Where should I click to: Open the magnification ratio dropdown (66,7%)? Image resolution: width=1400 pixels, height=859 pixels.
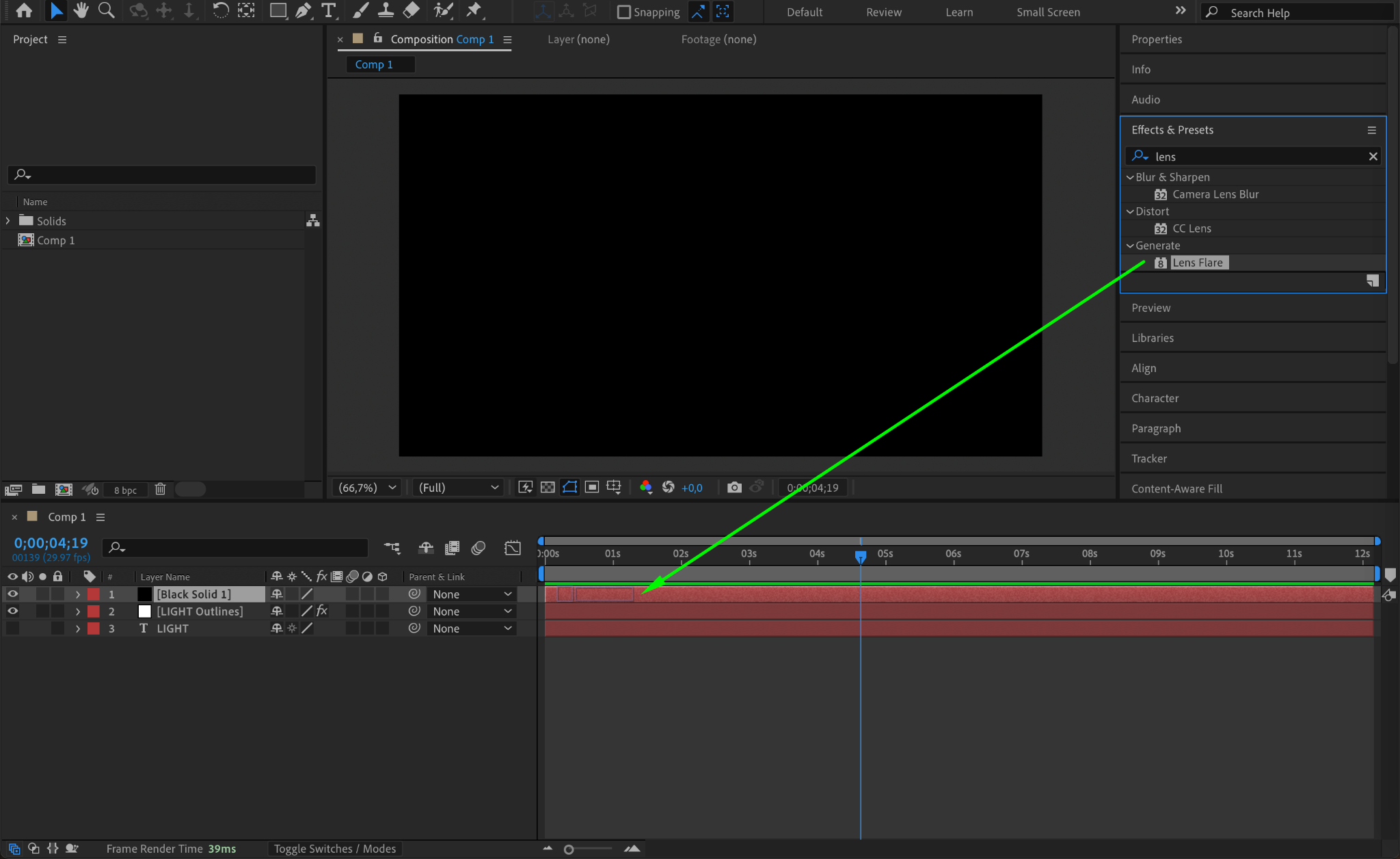tap(367, 488)
